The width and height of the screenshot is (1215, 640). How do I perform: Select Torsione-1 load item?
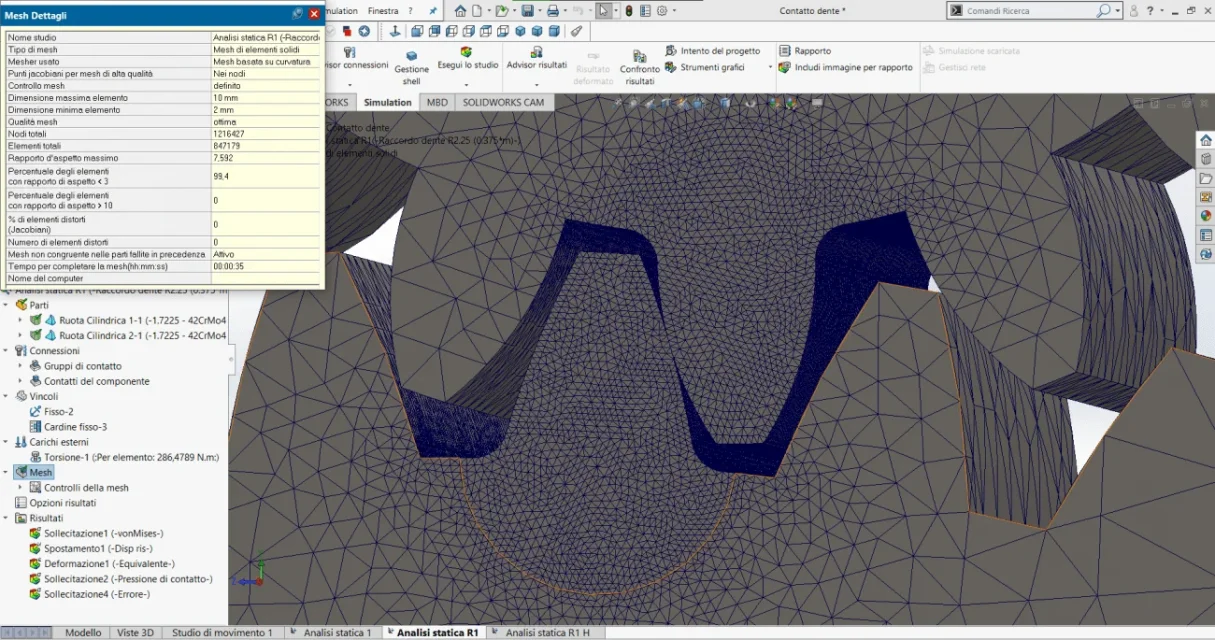(x=124, y=457)
